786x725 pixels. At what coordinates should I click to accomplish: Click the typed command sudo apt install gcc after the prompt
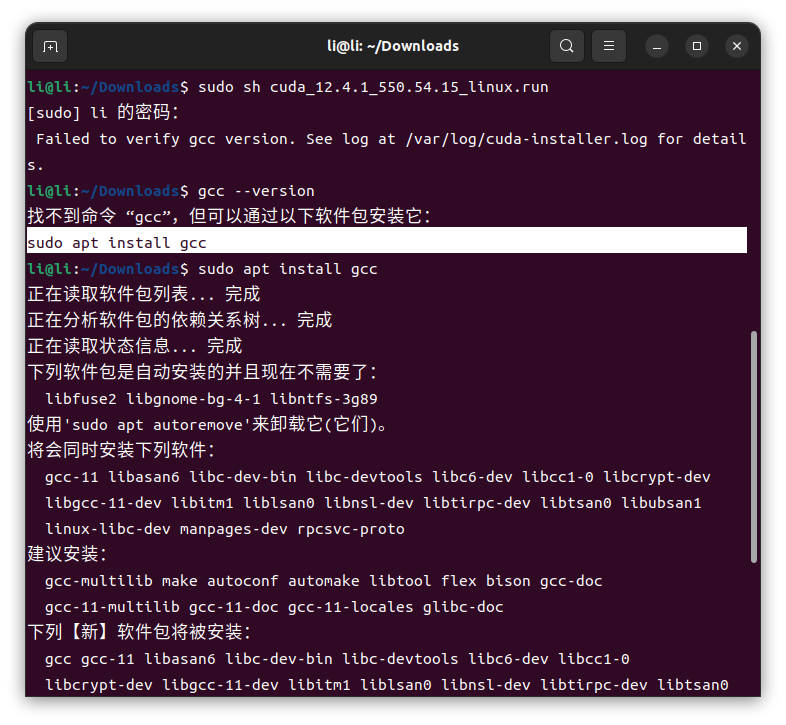pyautogui.click(x=287, y=269)
